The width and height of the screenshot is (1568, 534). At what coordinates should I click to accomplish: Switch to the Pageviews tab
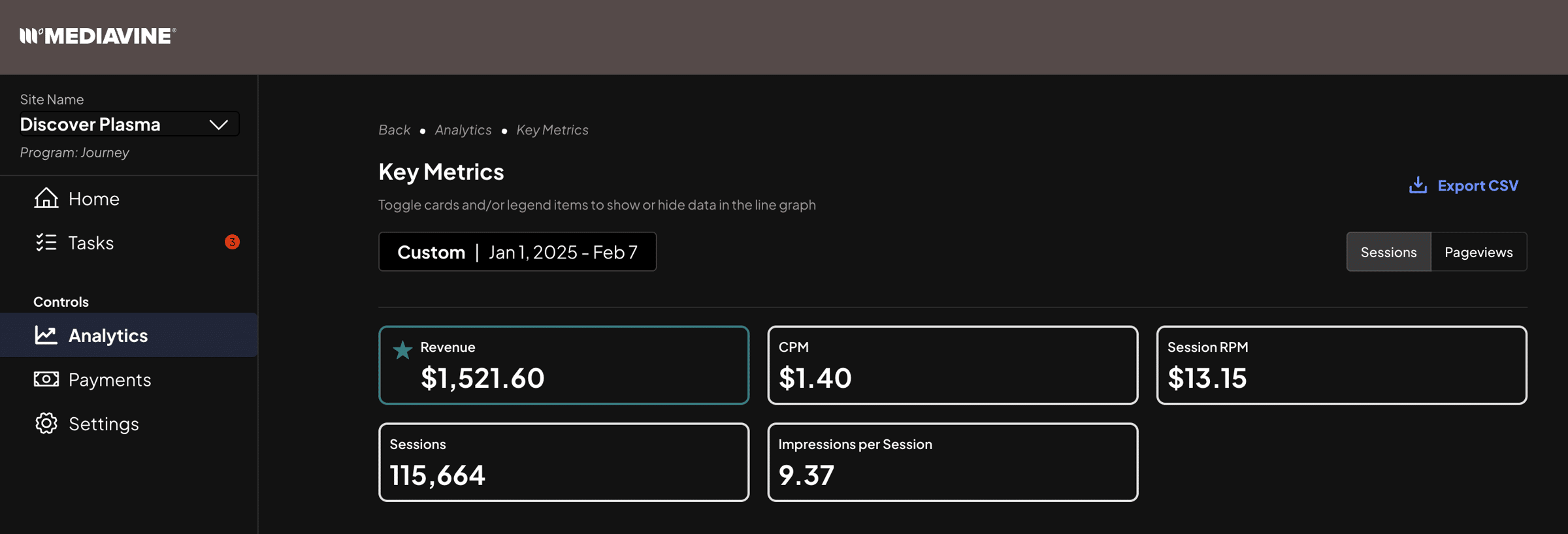point(1478,252)
